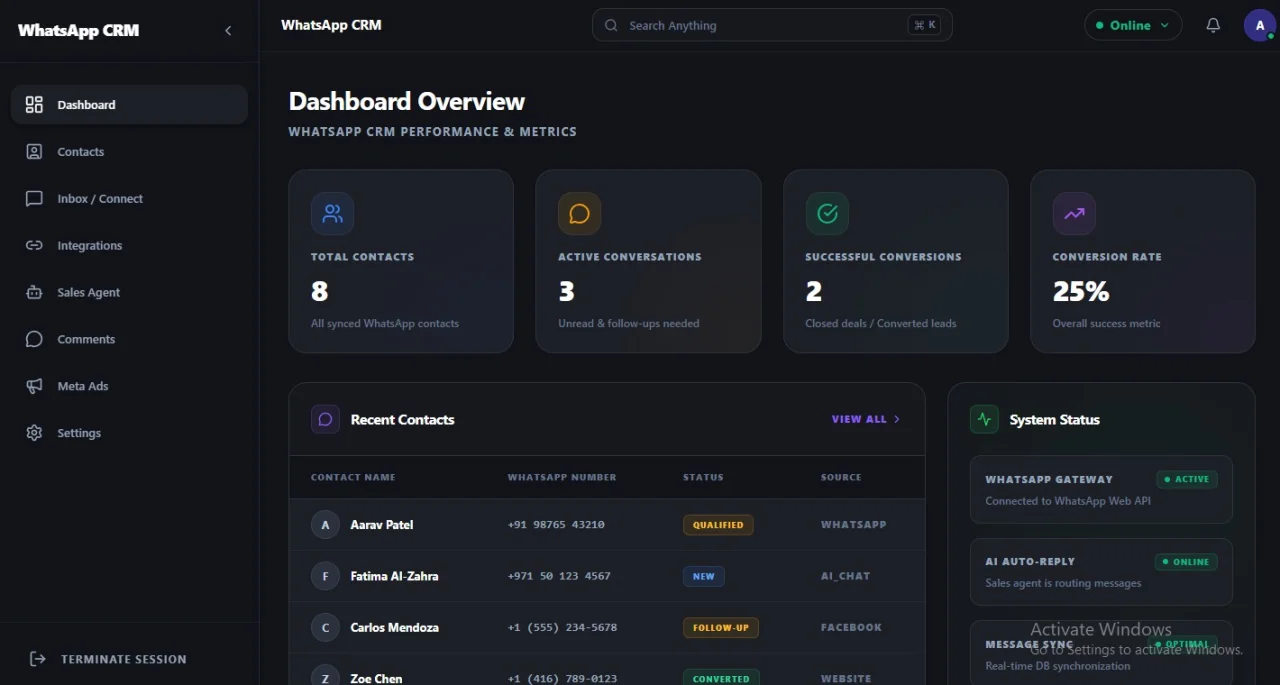The height and width of the screenshot is (685, 1280).
Task: Open the Dashboard sidebar item
Action: 129,104
